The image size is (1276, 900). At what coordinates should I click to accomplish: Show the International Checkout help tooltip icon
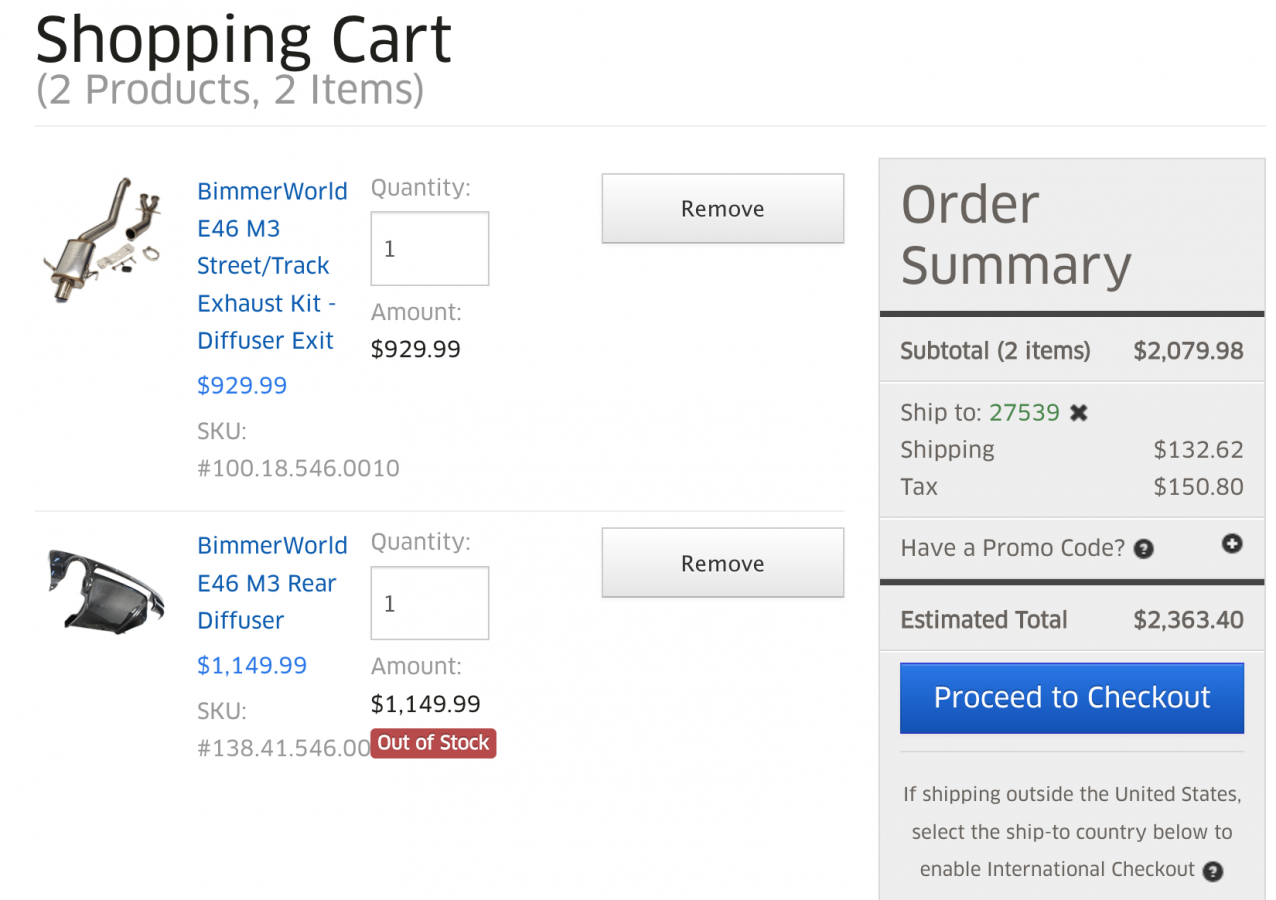pos(1213,871)
